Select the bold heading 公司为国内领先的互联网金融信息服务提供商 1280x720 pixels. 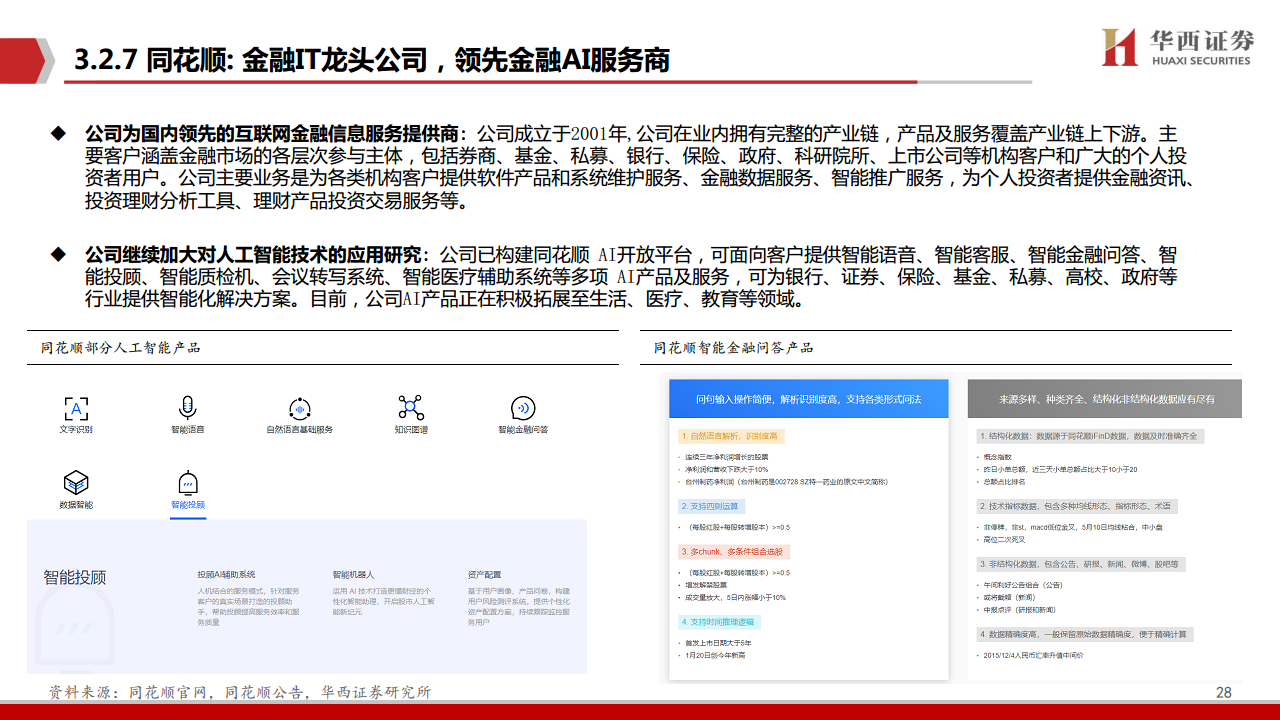[271, 133]
